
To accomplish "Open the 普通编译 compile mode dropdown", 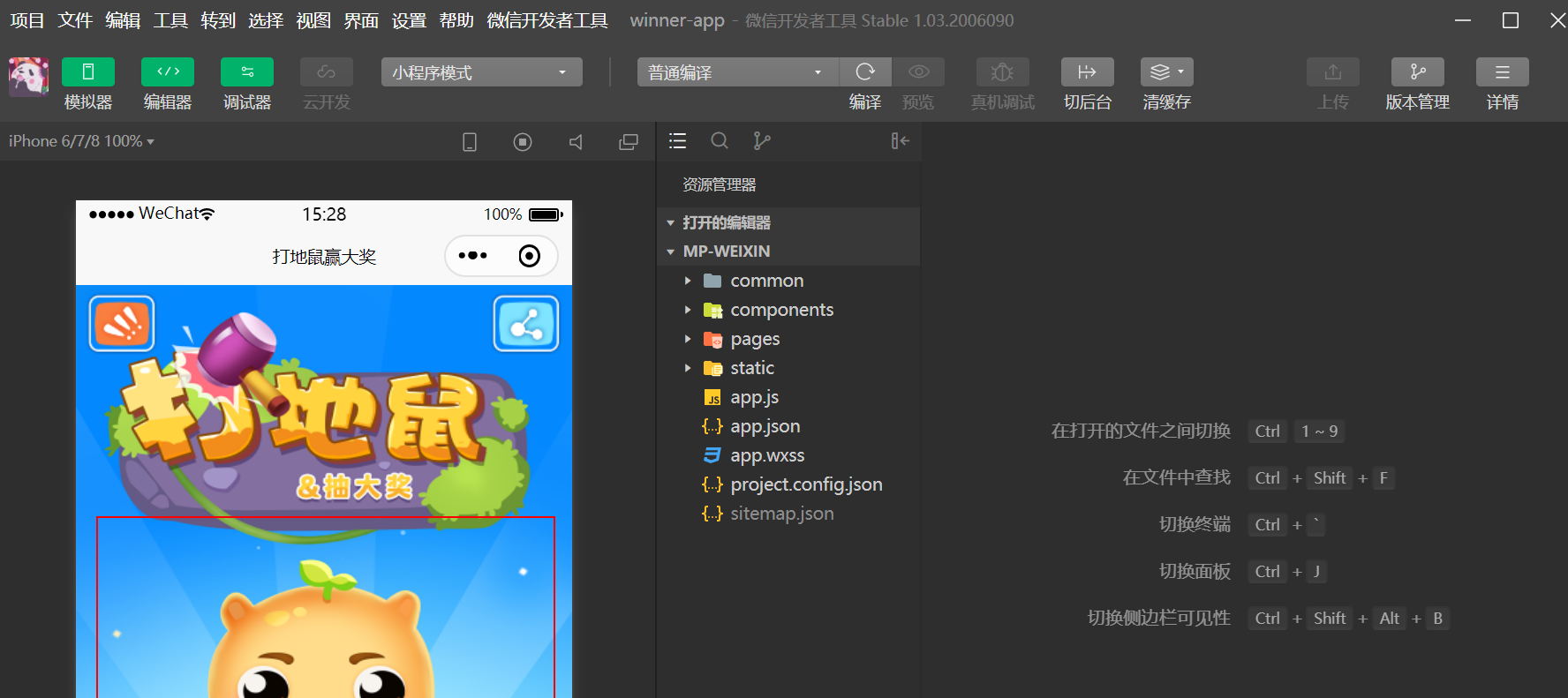I will pos(737,72).
